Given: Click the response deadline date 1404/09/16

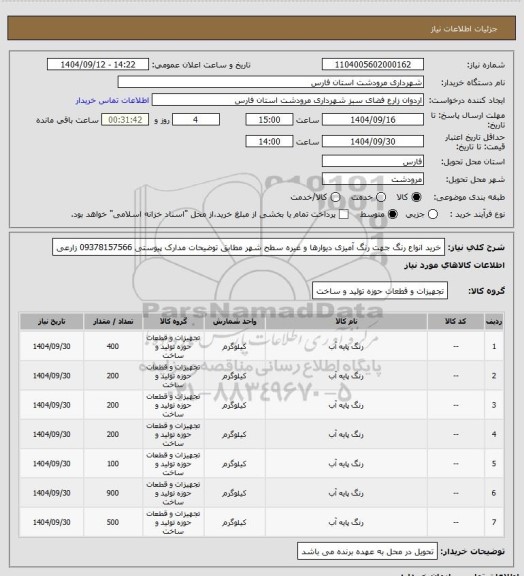Looking at the screenshot, I should (x=373, y=120).
